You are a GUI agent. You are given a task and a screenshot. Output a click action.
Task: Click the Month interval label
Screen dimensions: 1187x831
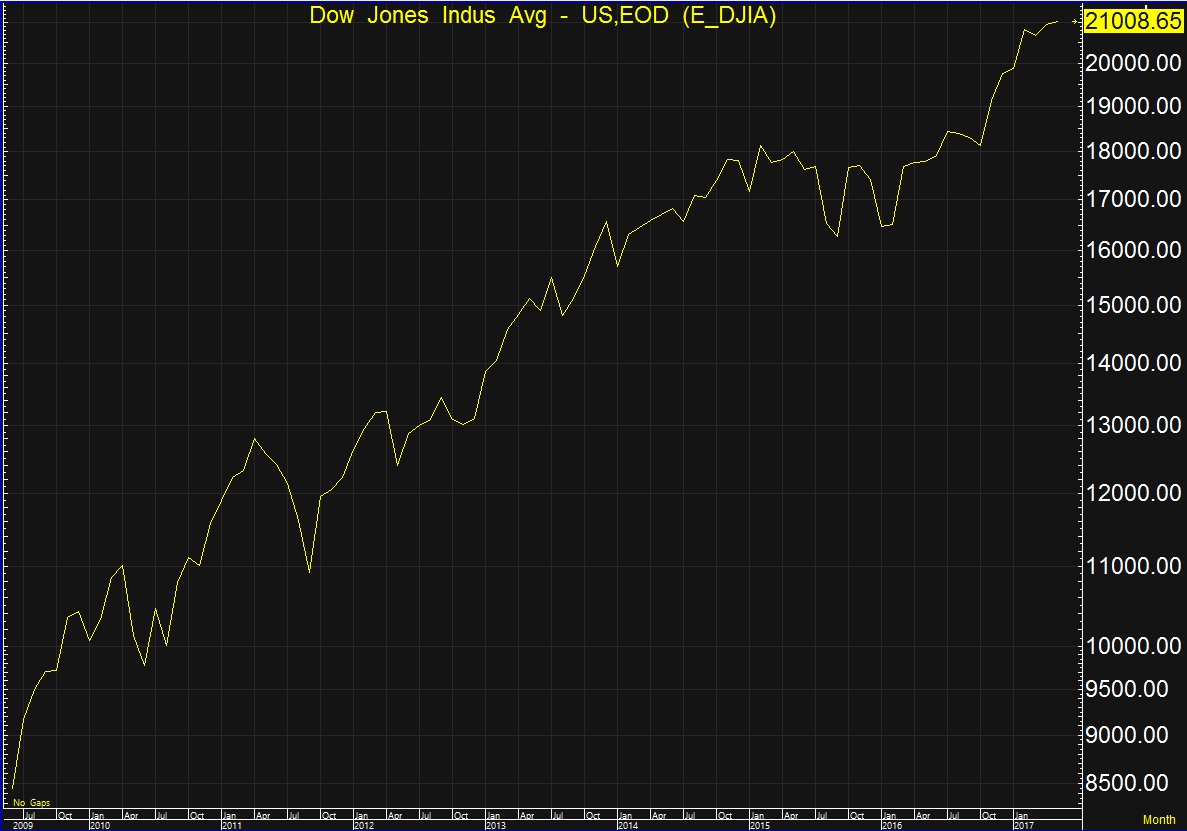[1159, 820]
